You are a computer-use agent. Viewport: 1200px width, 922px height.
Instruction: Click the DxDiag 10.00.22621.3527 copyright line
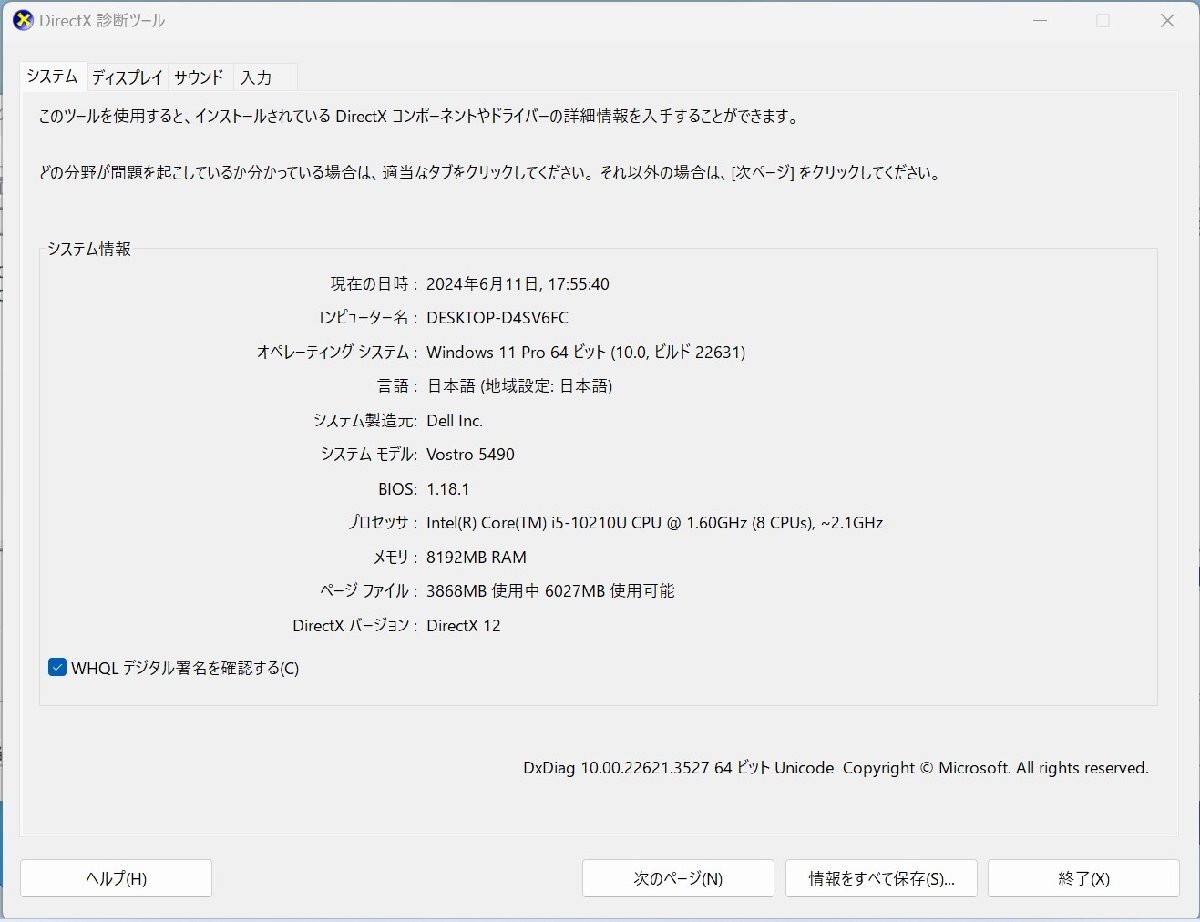pyautogui.click(x=836, y=768)
